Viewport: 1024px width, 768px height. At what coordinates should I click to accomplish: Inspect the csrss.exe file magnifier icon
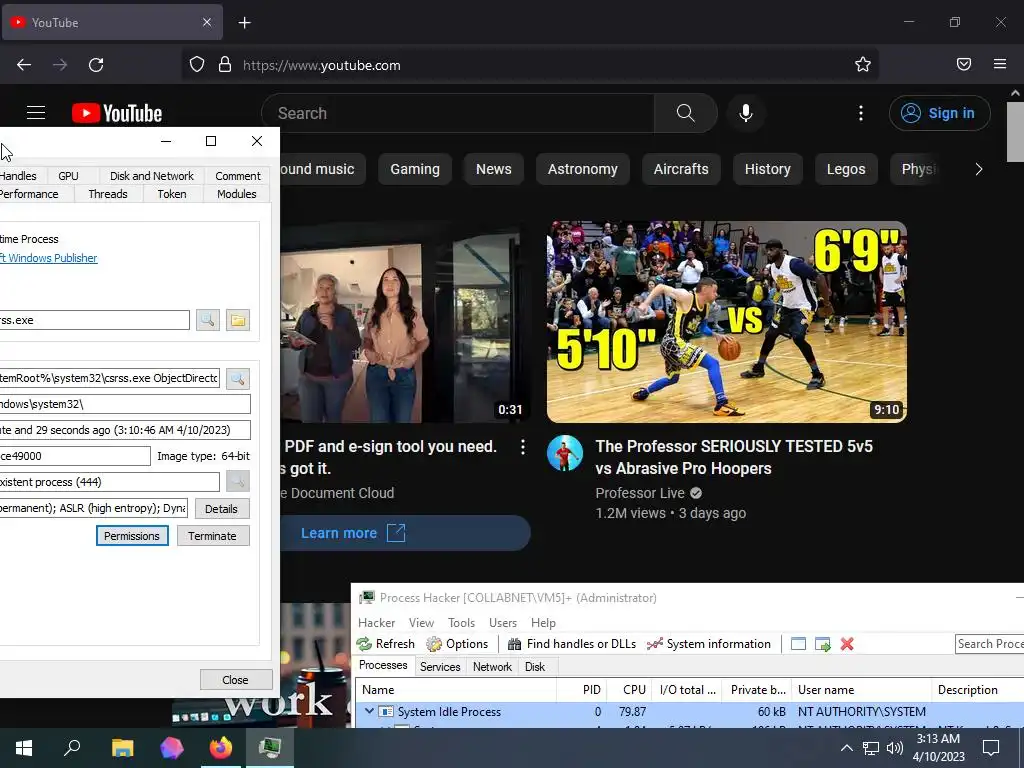coord(208,320)
